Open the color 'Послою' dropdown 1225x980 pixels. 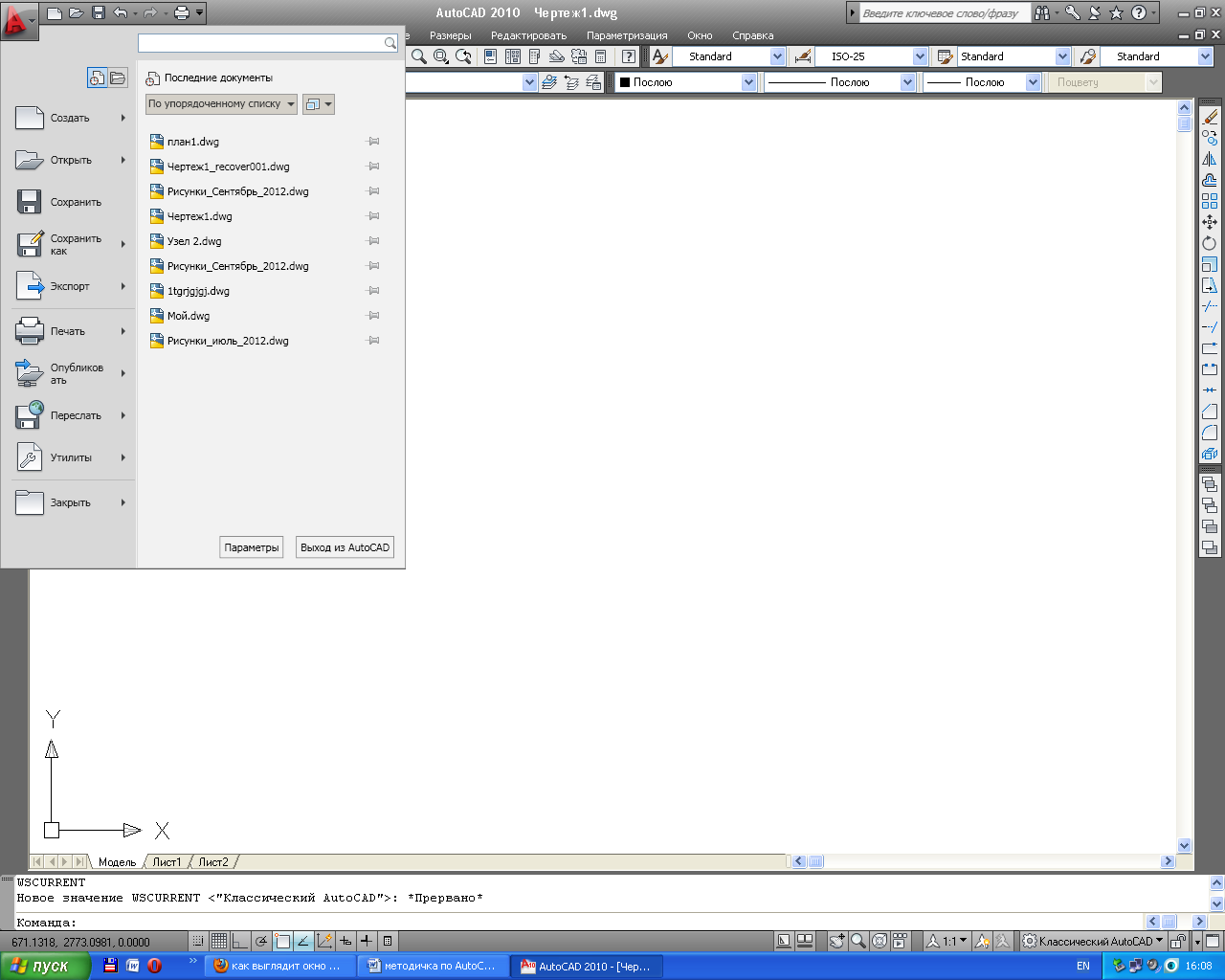pos(749,82)
